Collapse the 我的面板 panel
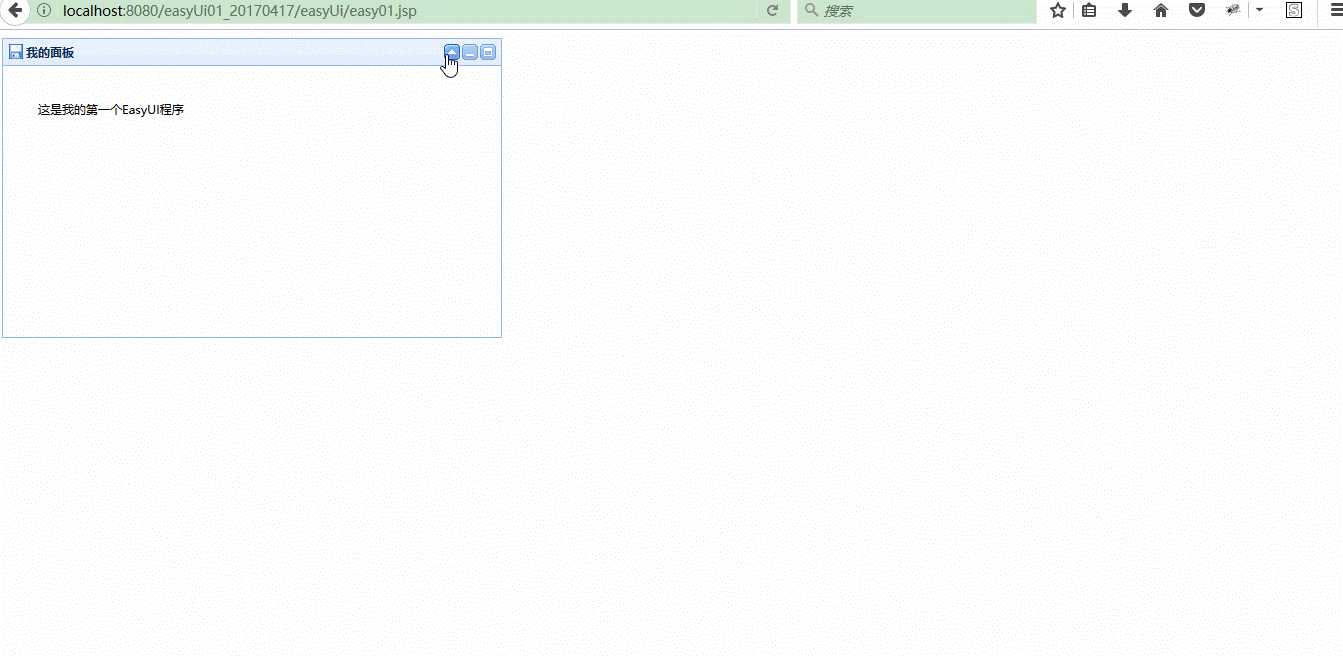The width and height of the screenshot is (1343, 656). 452,52
